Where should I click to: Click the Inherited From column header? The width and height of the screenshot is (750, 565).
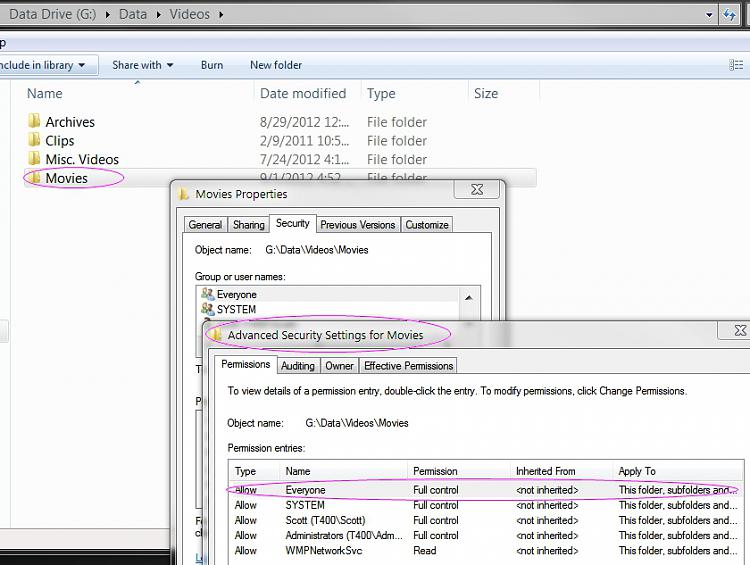[x=562, y=471]
